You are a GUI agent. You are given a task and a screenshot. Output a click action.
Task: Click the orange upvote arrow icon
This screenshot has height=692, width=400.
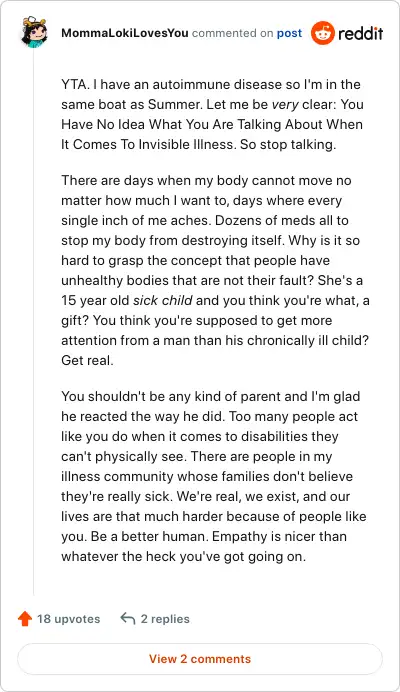(25, 619)
